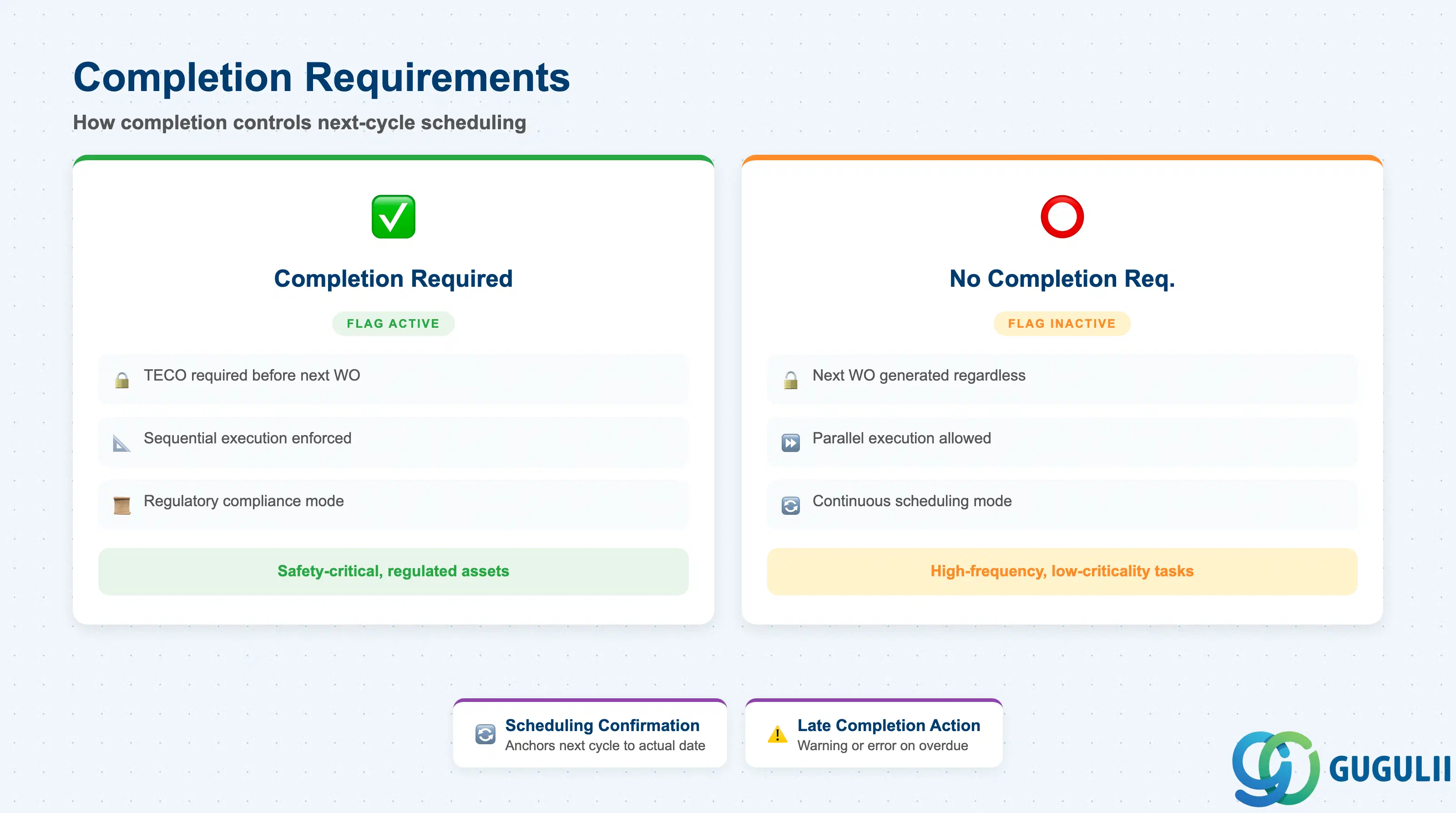Click the Safety-critical, regulated assets banner

(x=394, y=571)
